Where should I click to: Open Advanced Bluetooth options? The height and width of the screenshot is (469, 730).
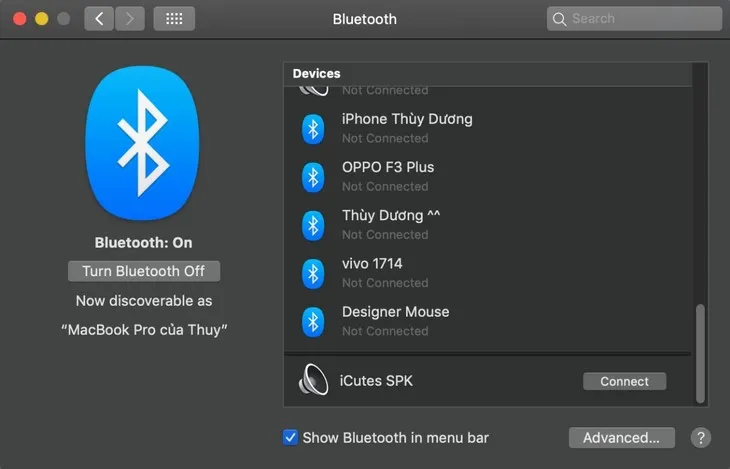[x=621, y=437]
